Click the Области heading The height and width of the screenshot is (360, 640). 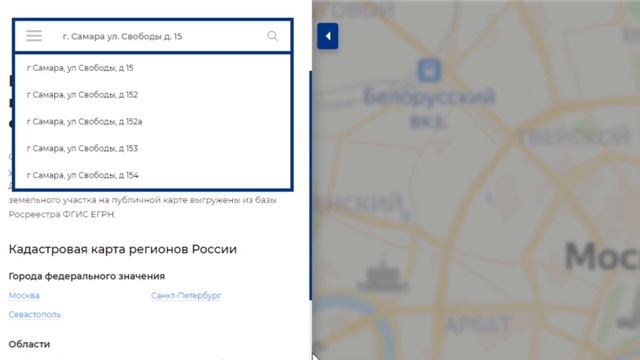tap(29, 344)
